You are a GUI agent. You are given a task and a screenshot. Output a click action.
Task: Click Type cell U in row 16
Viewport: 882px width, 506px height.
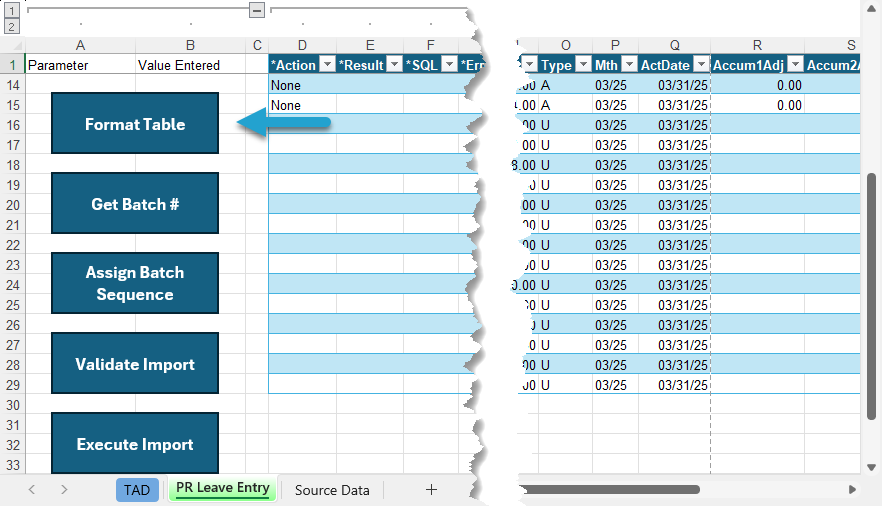click(x=565, y=125)
